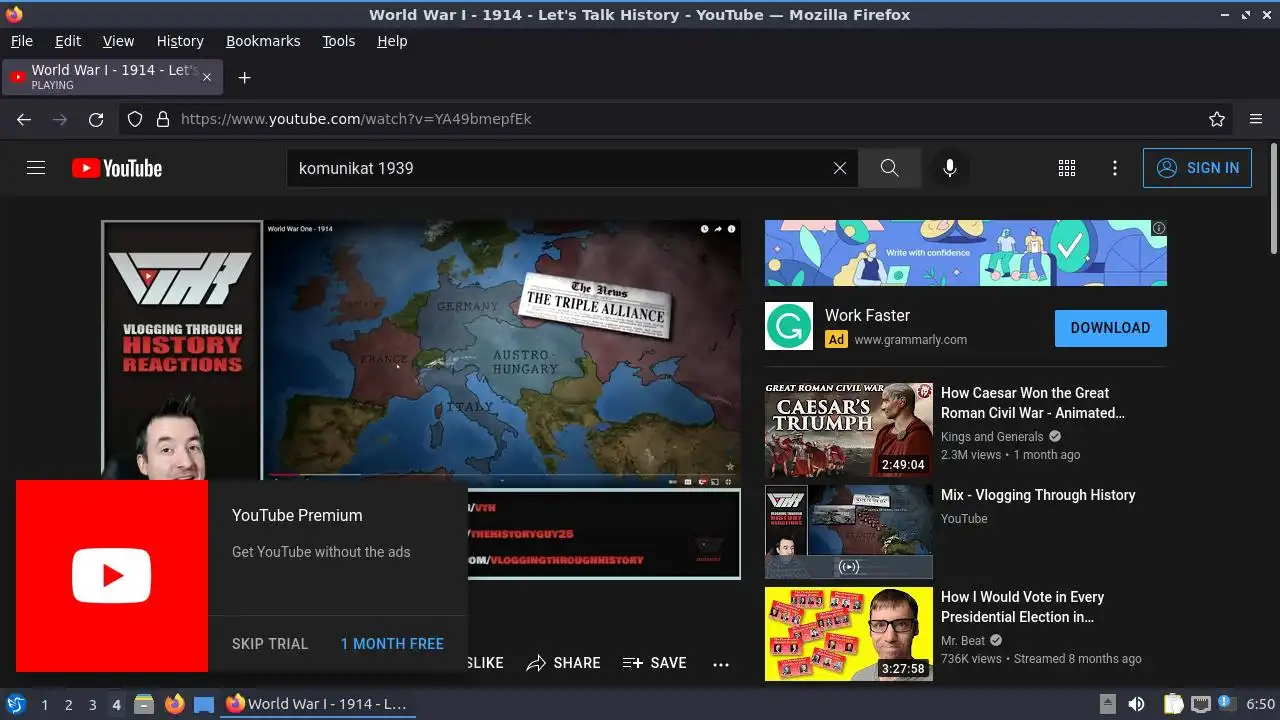Open the History menu

point(180,41)
